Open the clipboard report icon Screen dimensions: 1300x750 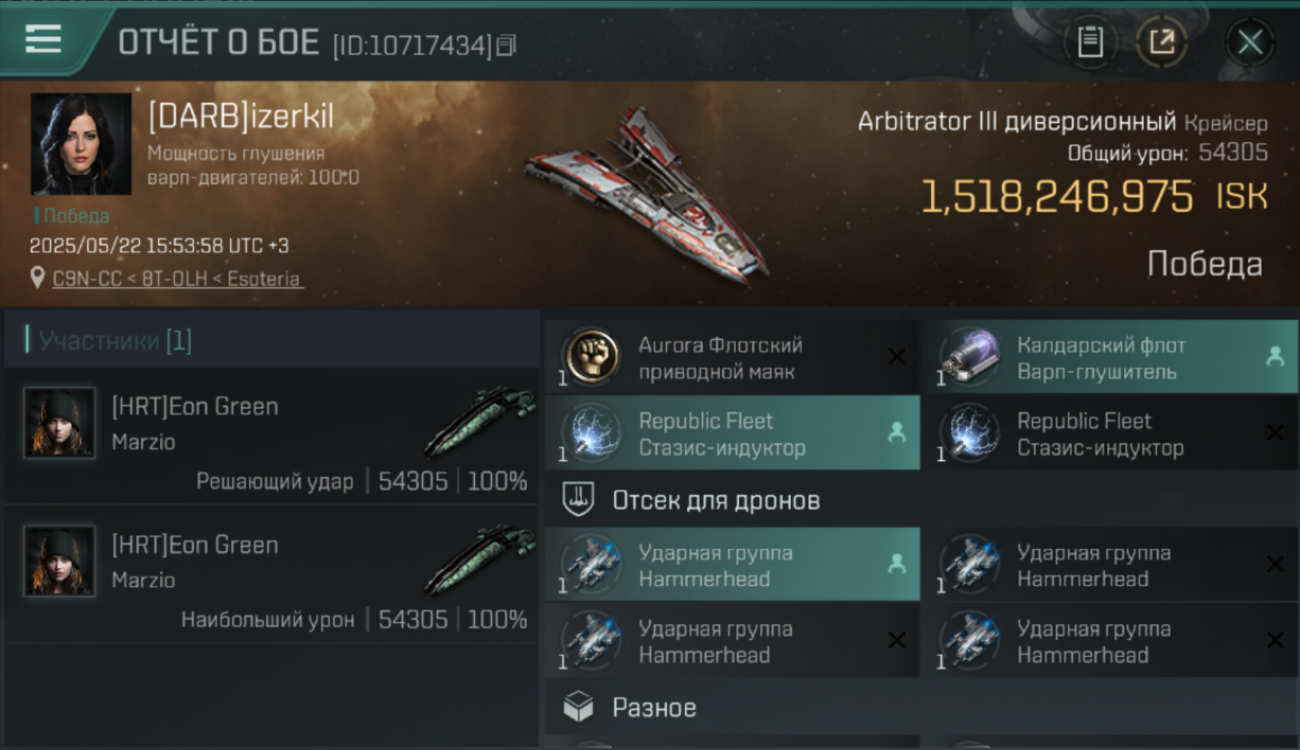1090,42
